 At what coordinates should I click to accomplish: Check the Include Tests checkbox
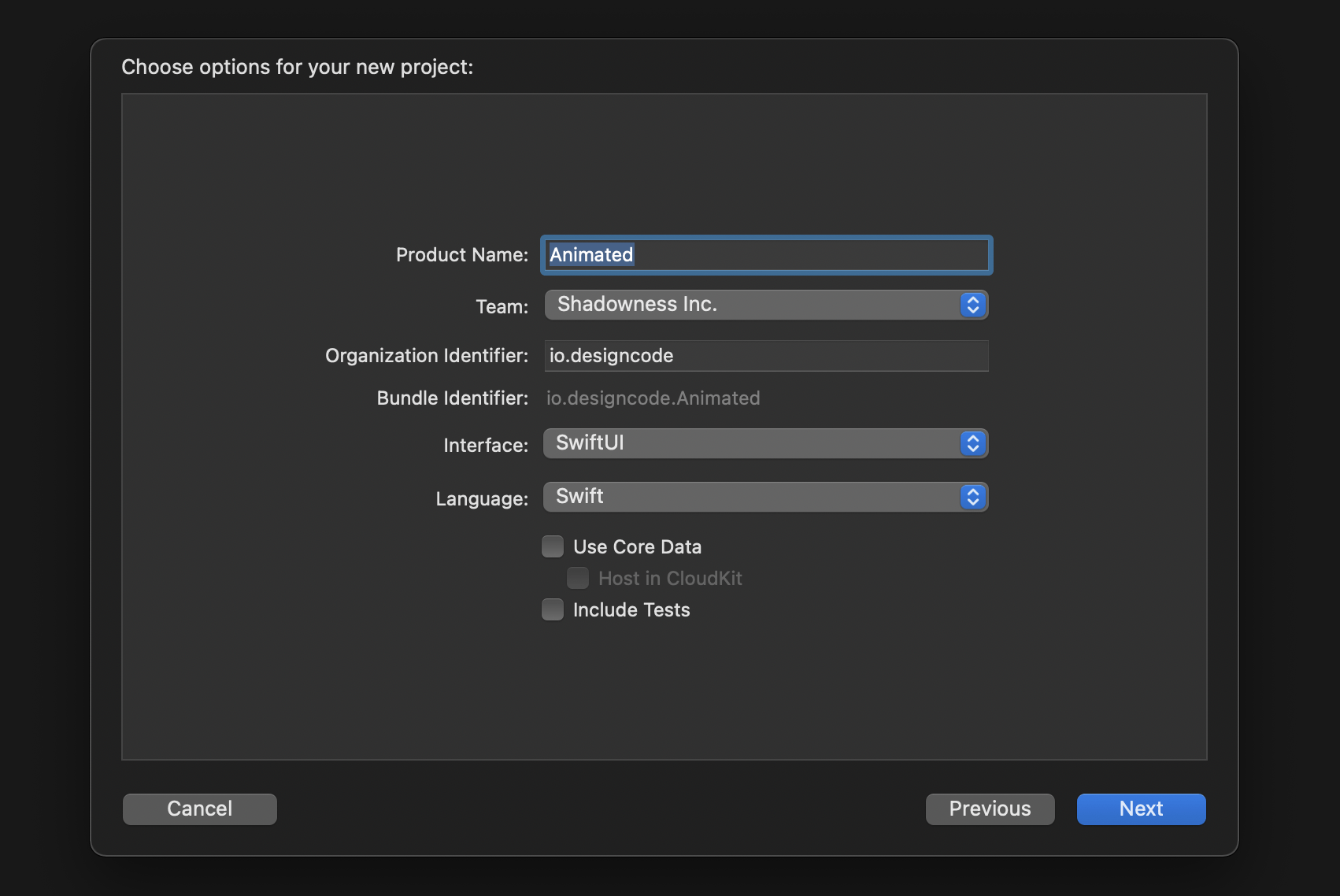coord(553,609)
